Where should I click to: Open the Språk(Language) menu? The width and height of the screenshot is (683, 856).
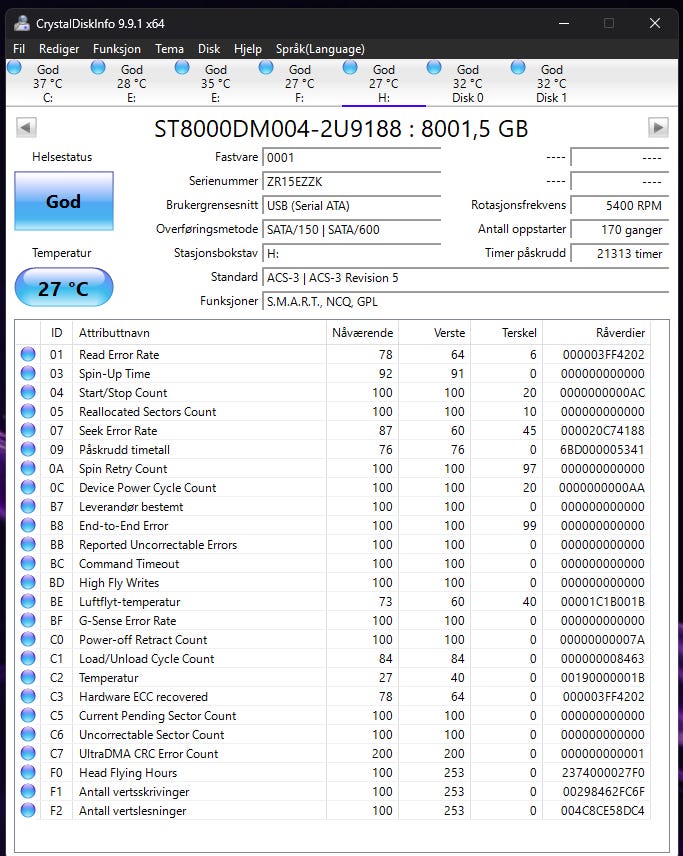(320, 49)
